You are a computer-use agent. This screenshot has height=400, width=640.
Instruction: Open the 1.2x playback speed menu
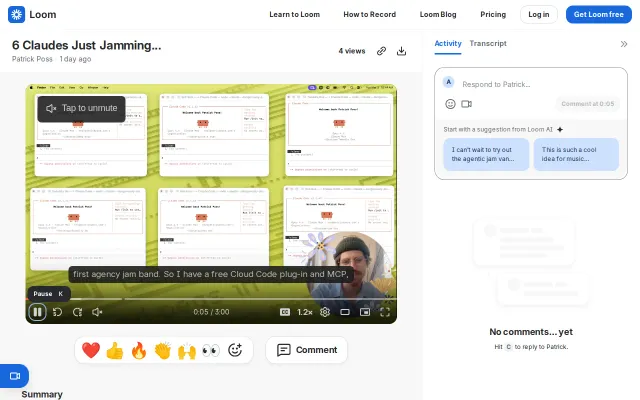[x=304, y=312]
